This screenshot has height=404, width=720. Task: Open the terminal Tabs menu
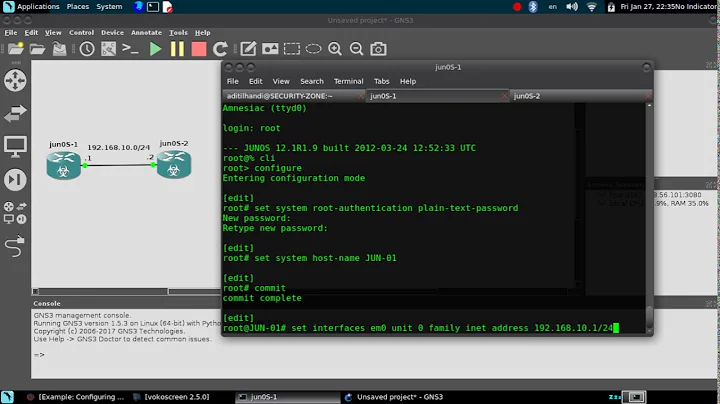click(382, 81)
